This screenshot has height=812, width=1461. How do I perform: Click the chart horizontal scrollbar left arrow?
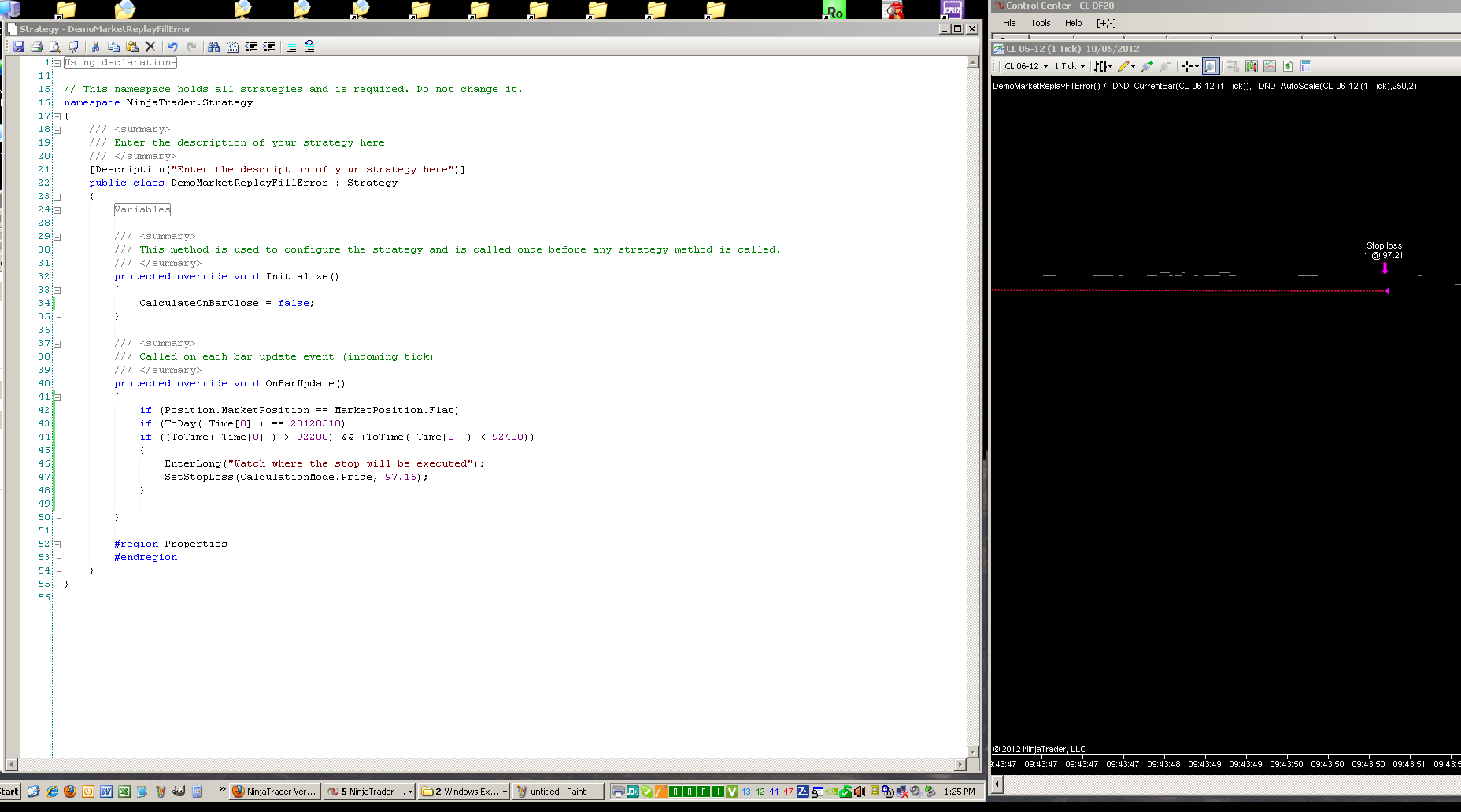click(997, 784)
